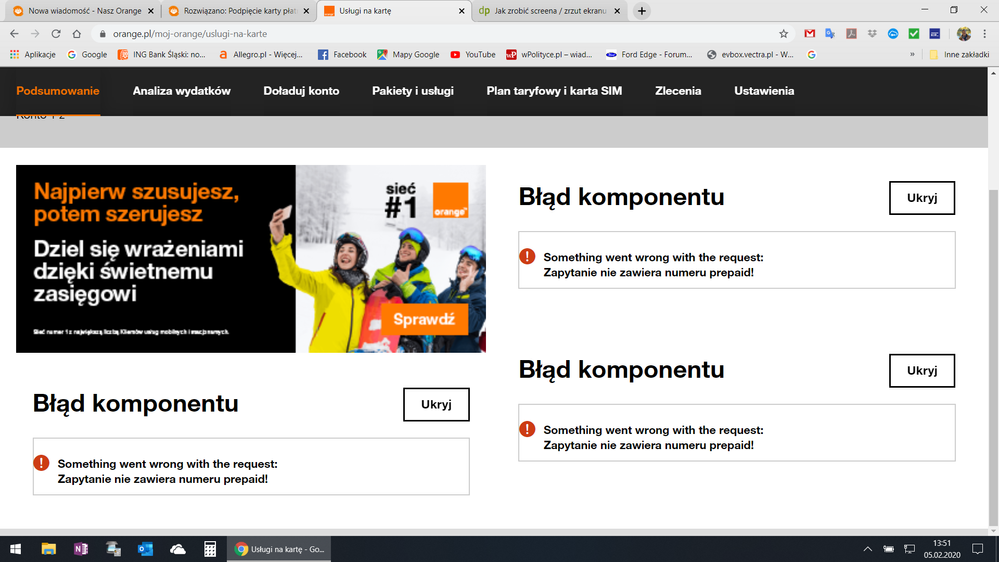Open the browser home page icon
The image size is (999, 562).
pyautogui.click(x=76, y=34)
